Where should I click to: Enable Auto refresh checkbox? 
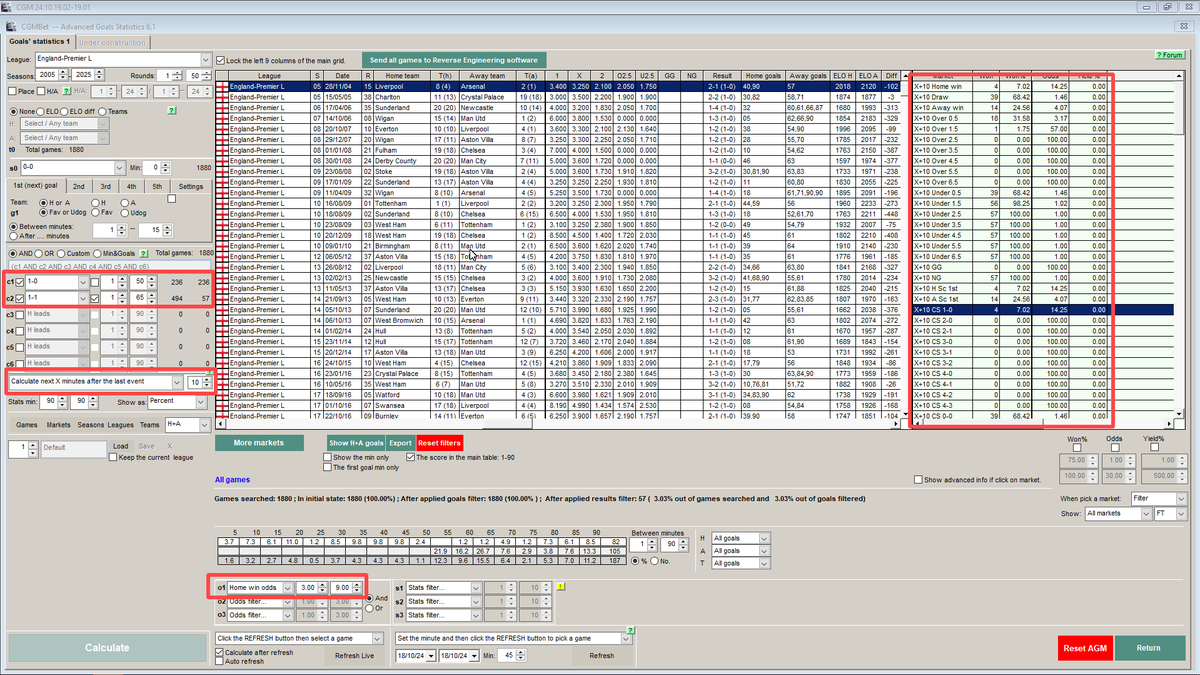click(x=220, y=662)
